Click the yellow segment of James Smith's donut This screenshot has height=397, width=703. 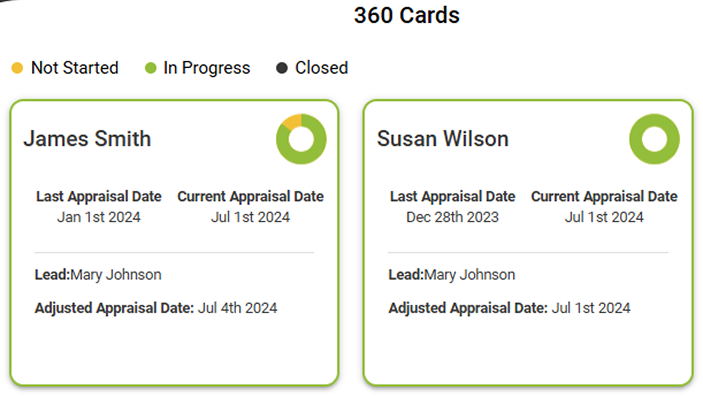tap(293, 121)
